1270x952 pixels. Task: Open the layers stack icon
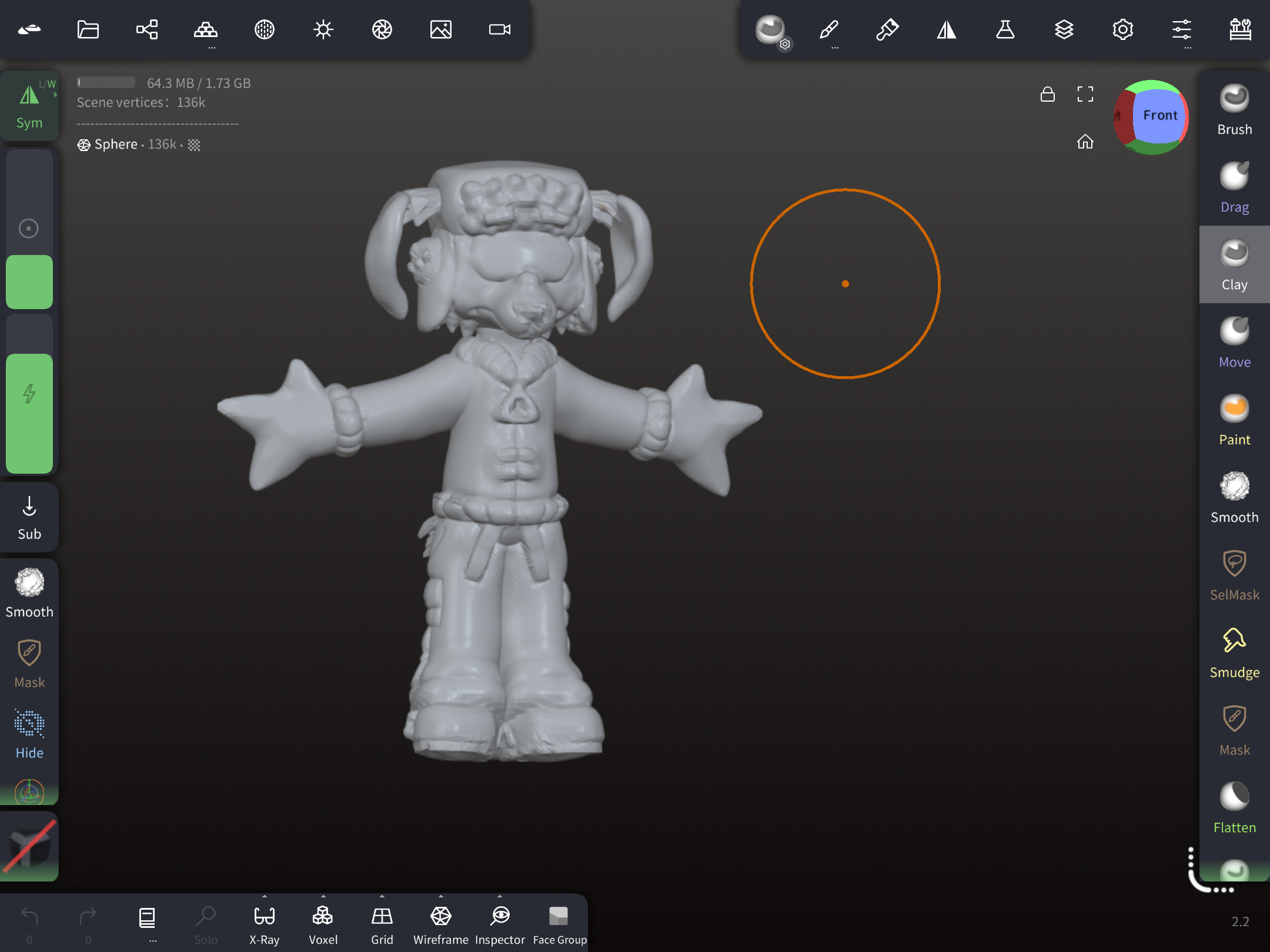[1064, 29]
